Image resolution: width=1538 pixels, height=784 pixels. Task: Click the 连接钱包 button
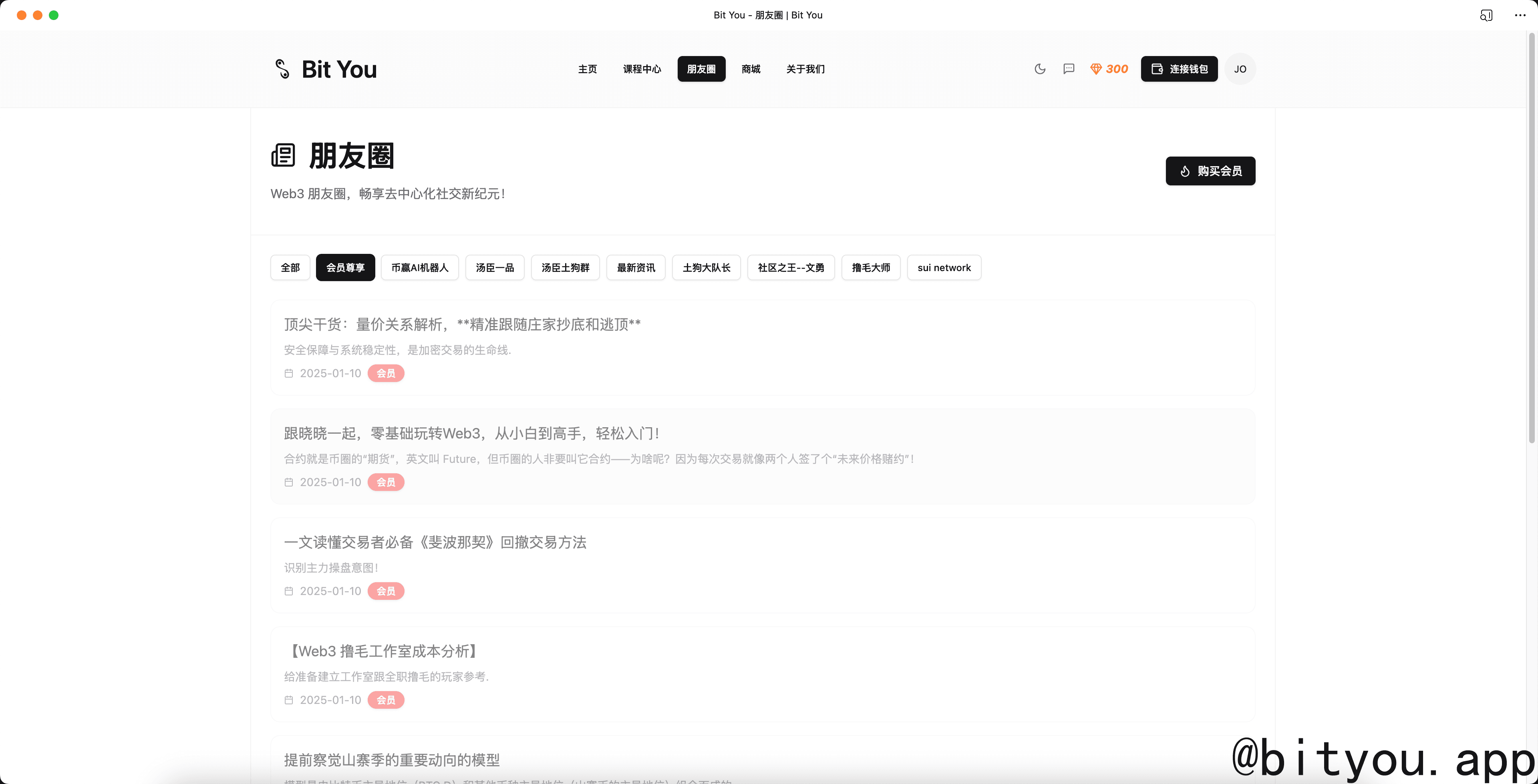(1179, 68)
